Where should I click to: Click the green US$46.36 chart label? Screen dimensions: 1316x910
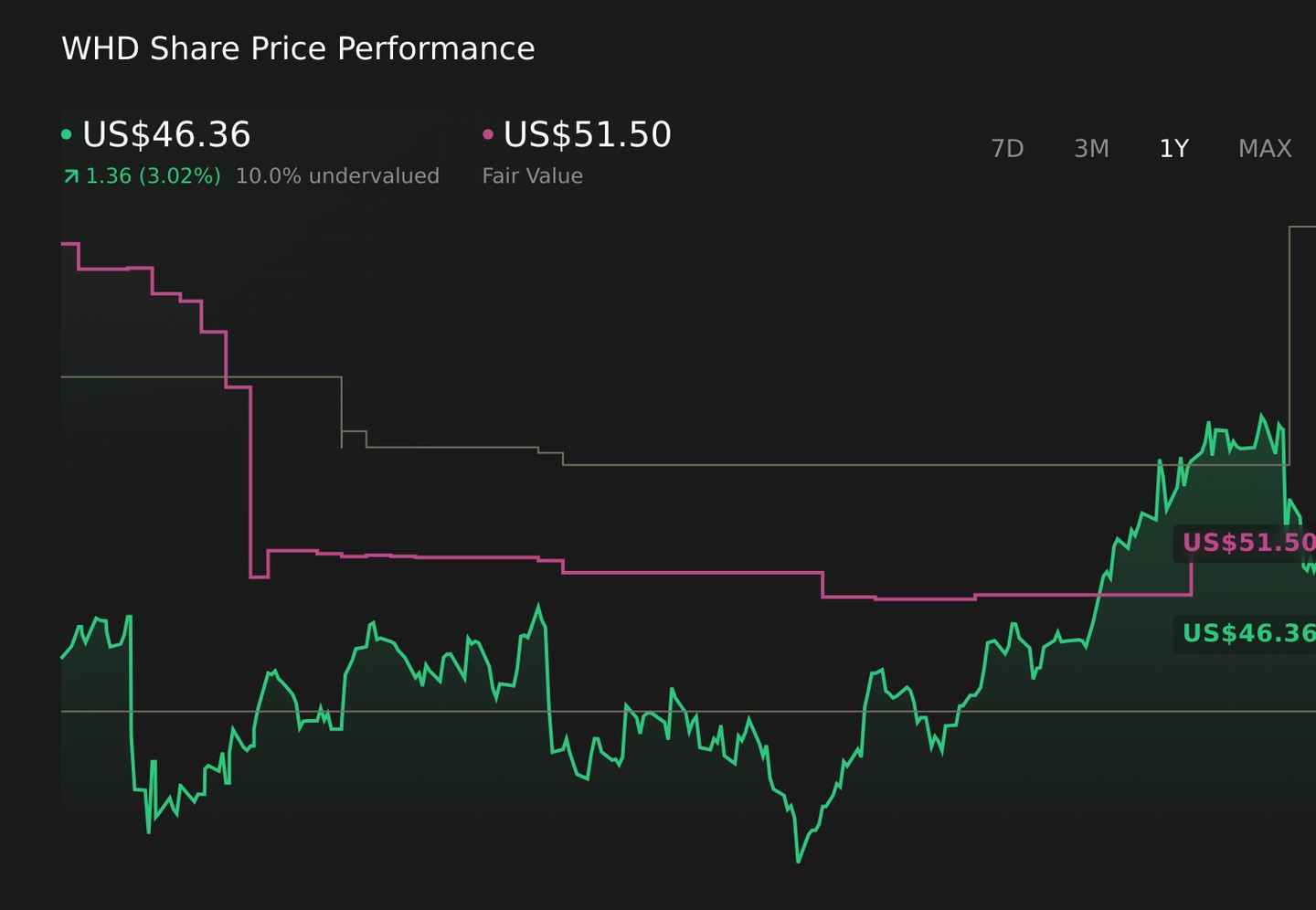pos(1247,633)
